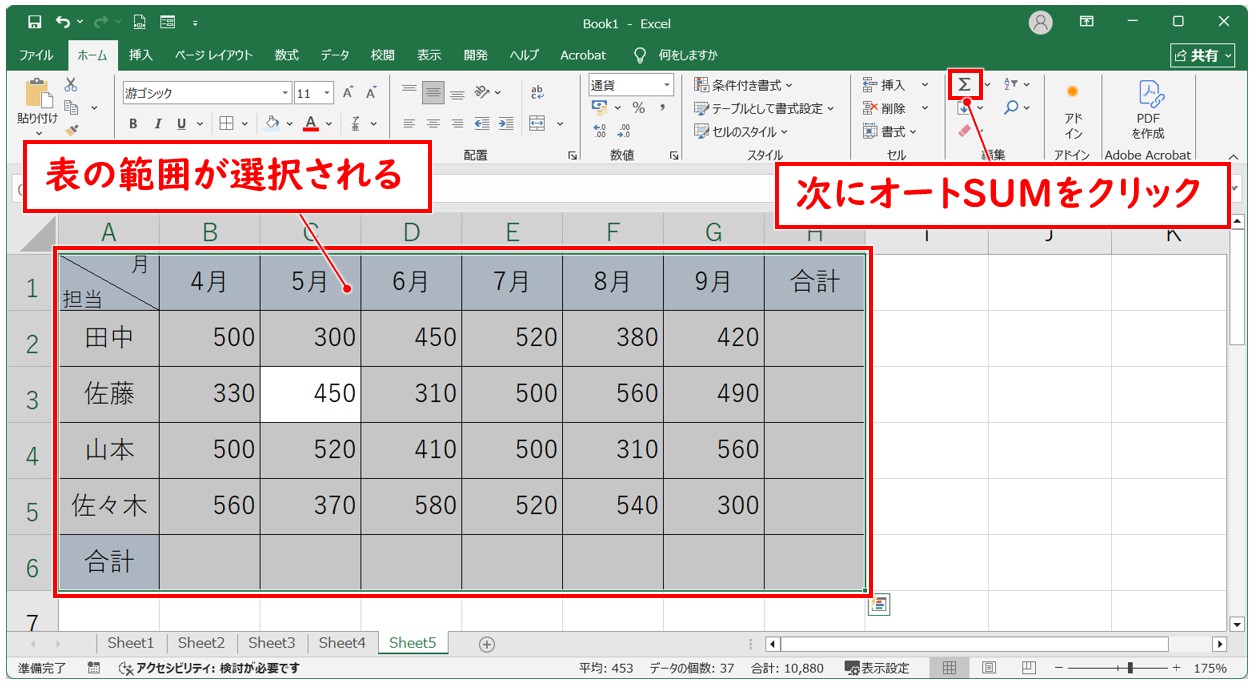Click the AutoSum sigma icon
Screen dimensions: 1254x685
point(965,85)
